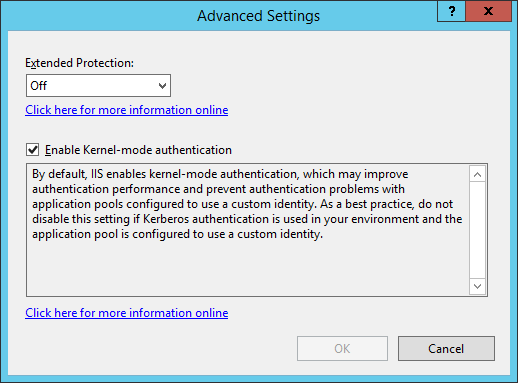This screenshot has width=518, height=383.
Task: Open the information link under Extended Protection
Action: tap(127, 110)
